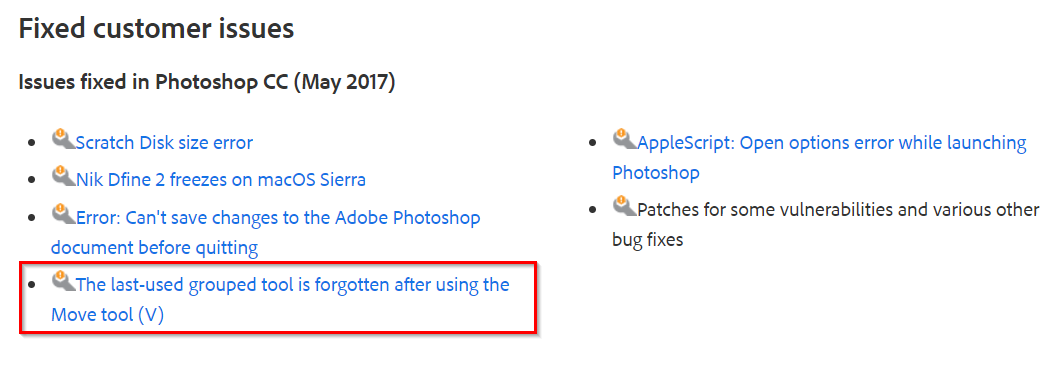Click the fixed-issue icon next to Patches for some vulnerabilities
1060x367 pixels.
(x=625, y=205)
